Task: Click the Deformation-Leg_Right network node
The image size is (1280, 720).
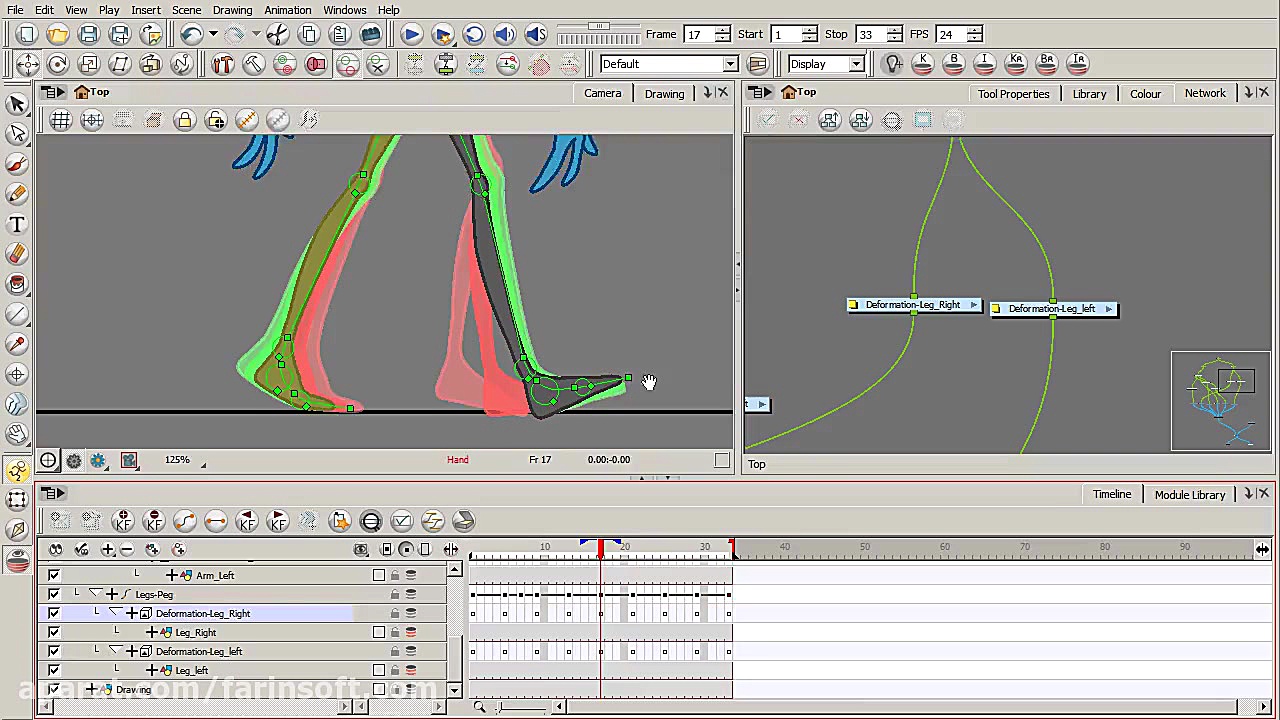Action: 913,305
